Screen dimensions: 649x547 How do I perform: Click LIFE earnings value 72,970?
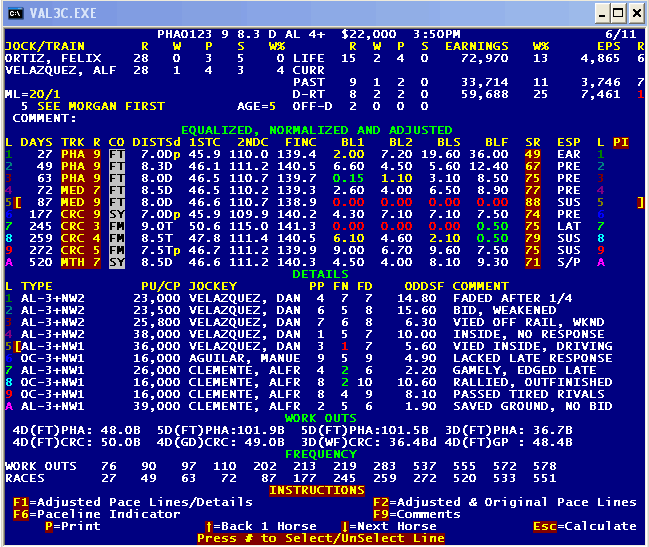click(x=485, y=58)
